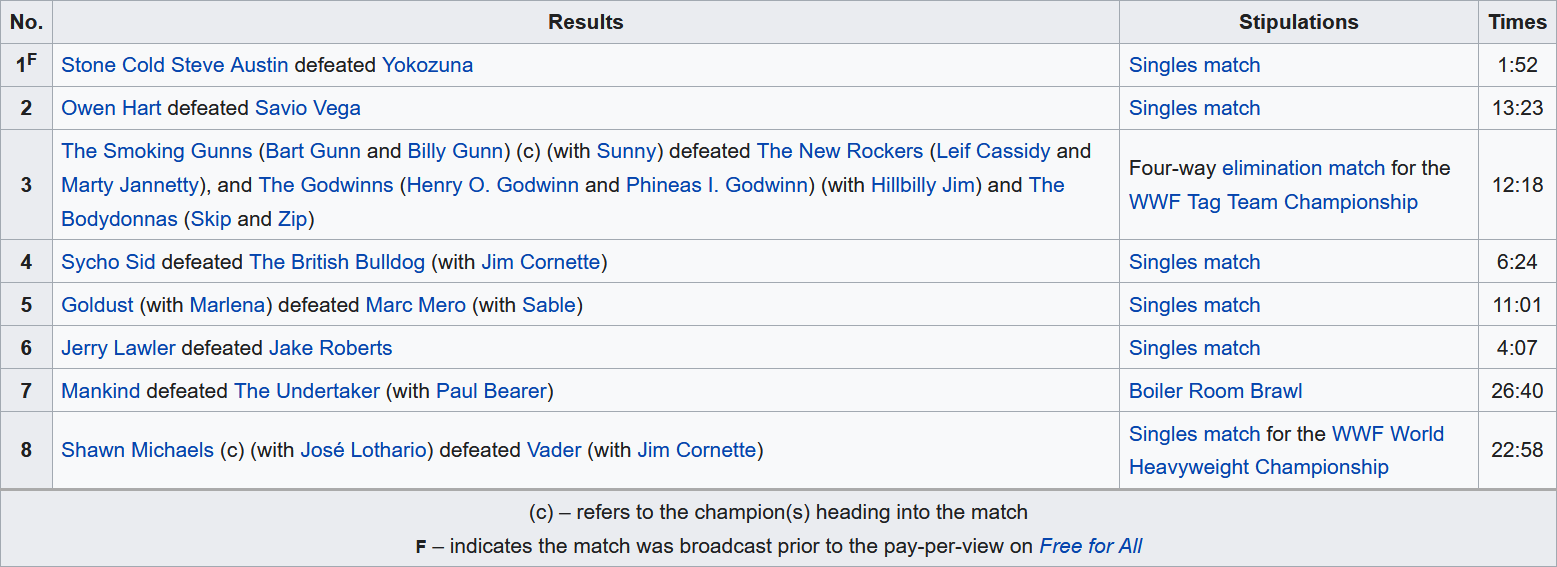Open the Goldust wrestler link

[97, 305]
